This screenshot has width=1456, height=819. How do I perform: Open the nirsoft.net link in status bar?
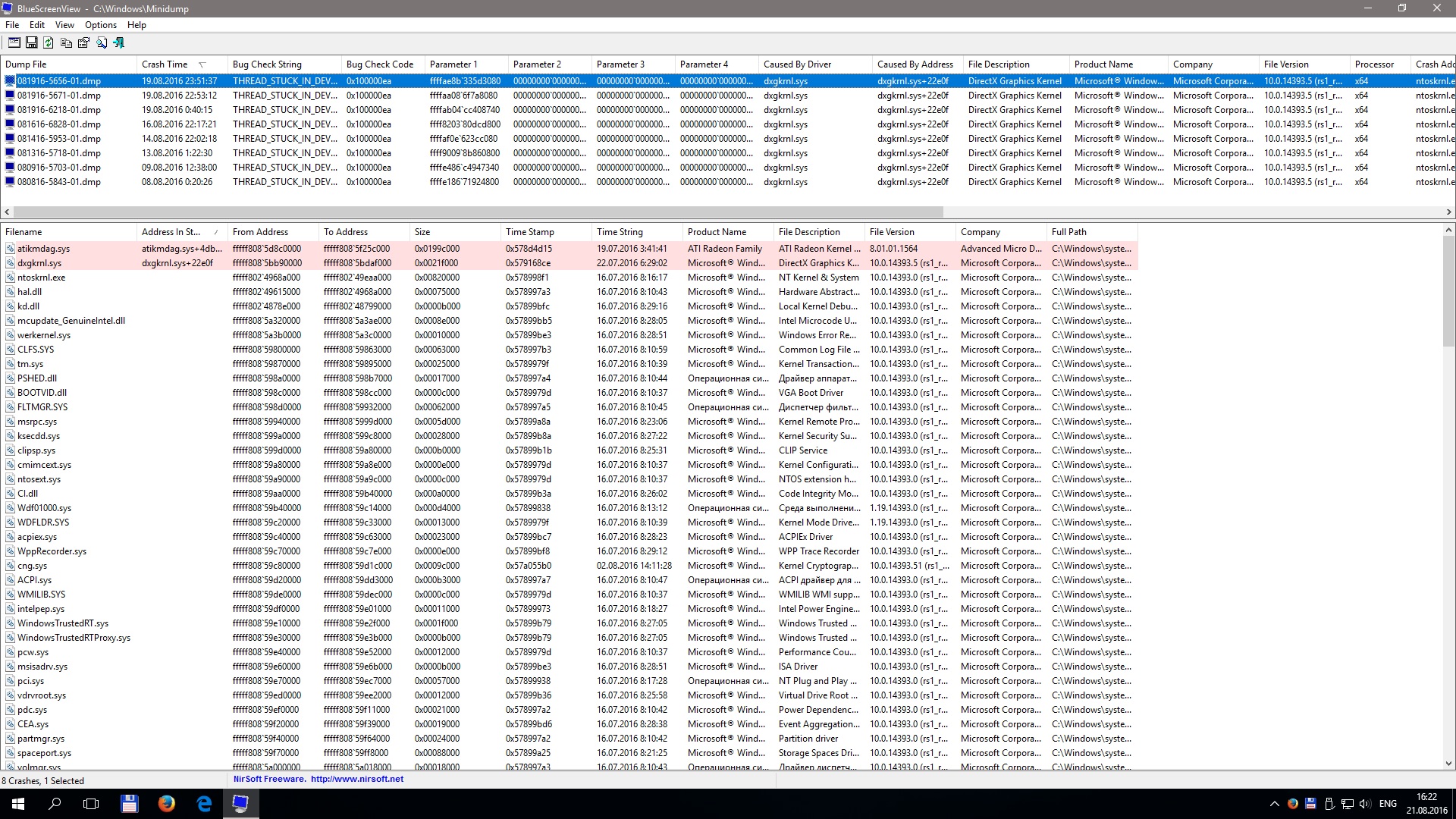(356, 779)
